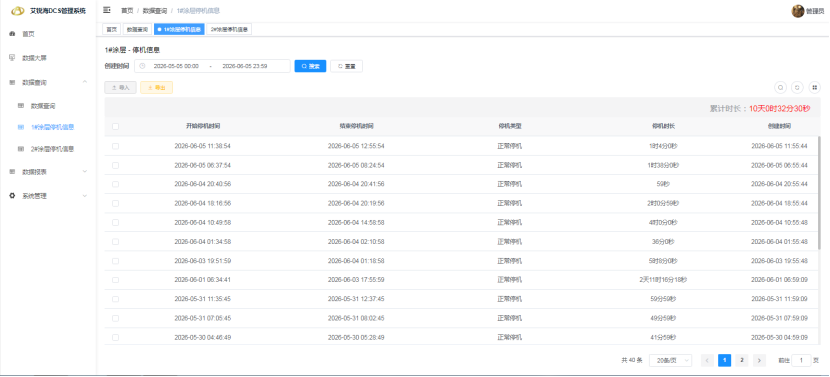Click the blue 搜索 button
The height and width of the screenshot is (377, 830).
310,66
